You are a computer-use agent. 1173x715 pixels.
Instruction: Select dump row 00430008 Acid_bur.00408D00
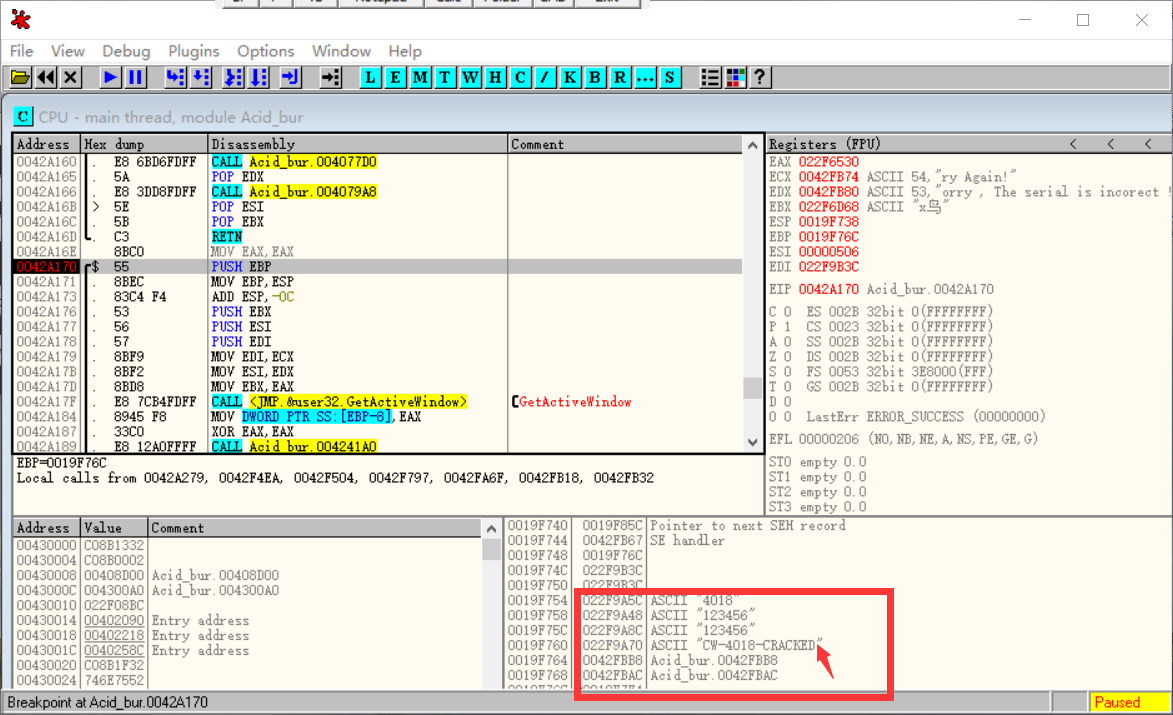248,575
